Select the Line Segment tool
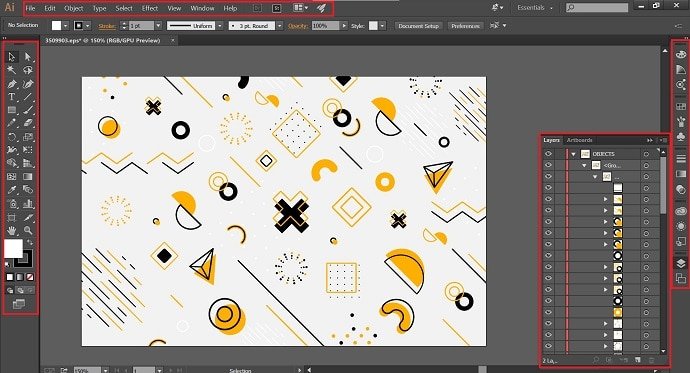Screen dimensions: 690x373 (x=28, y=97)
